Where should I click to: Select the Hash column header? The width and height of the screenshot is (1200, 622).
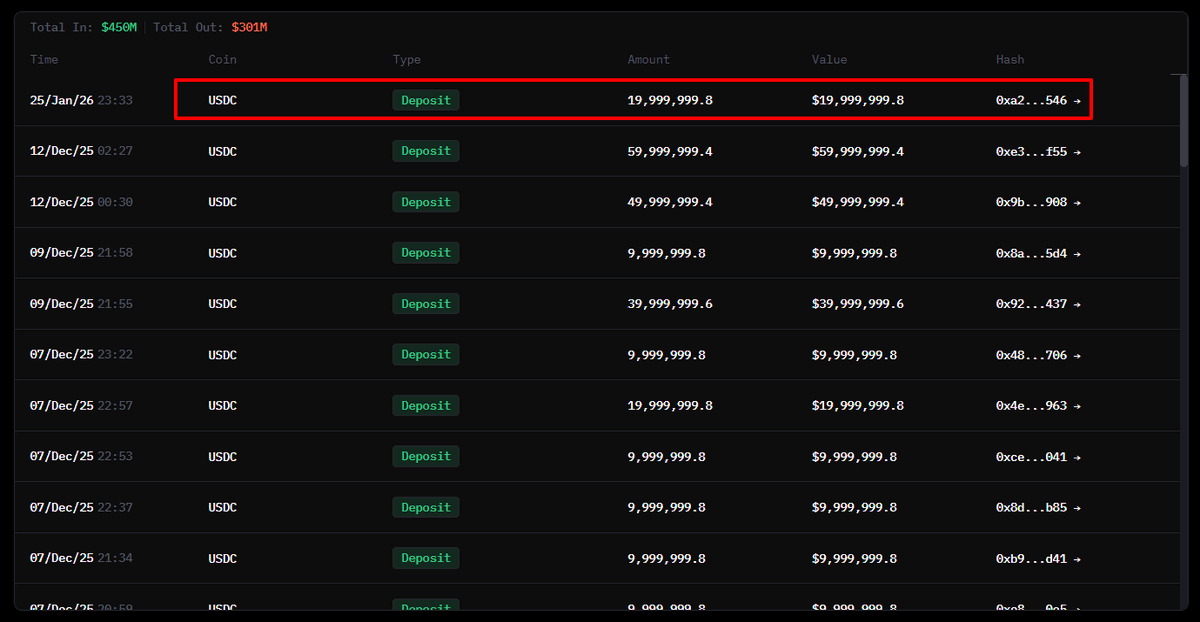(x=1010, y=60)
